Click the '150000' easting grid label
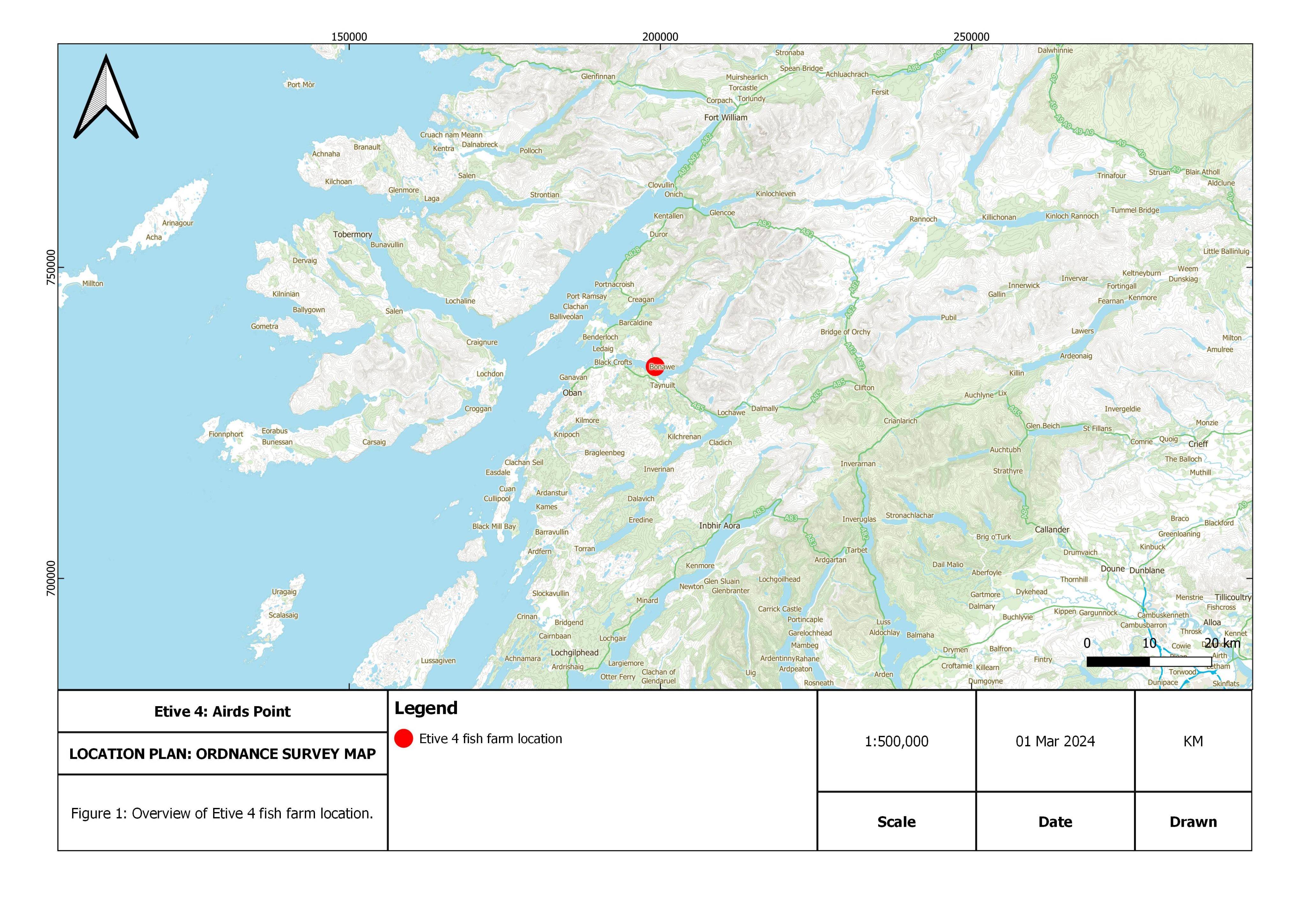 click(x=349, y=37)
